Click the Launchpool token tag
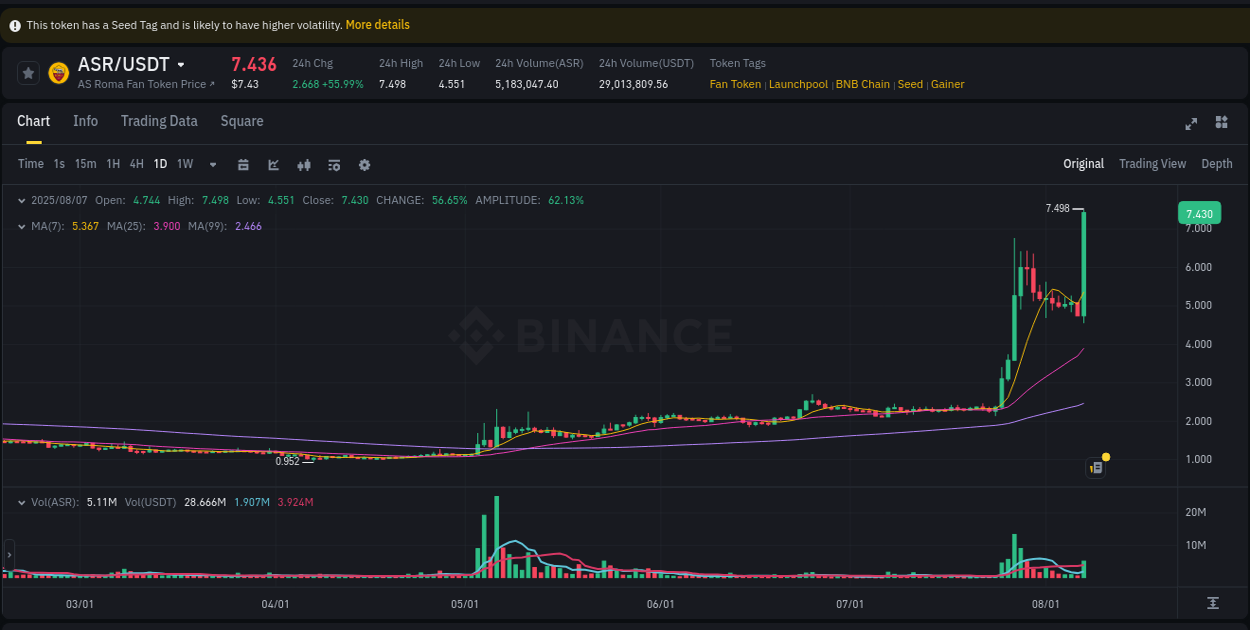Viewport: 1250px width, 630px height. (798, 84)
